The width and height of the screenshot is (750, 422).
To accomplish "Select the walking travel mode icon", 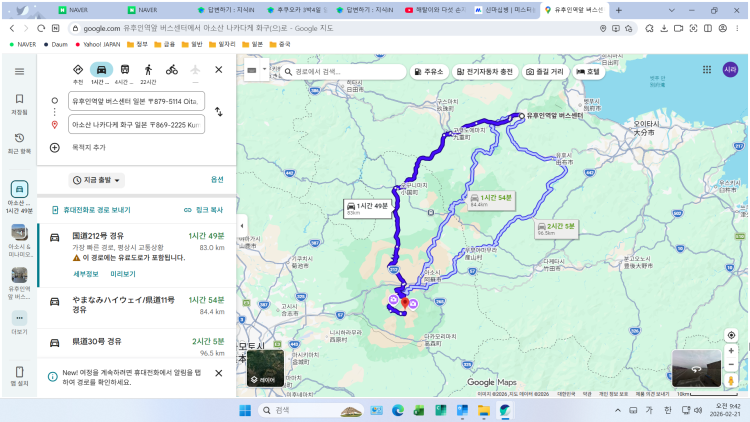I will tap(148, 70).
